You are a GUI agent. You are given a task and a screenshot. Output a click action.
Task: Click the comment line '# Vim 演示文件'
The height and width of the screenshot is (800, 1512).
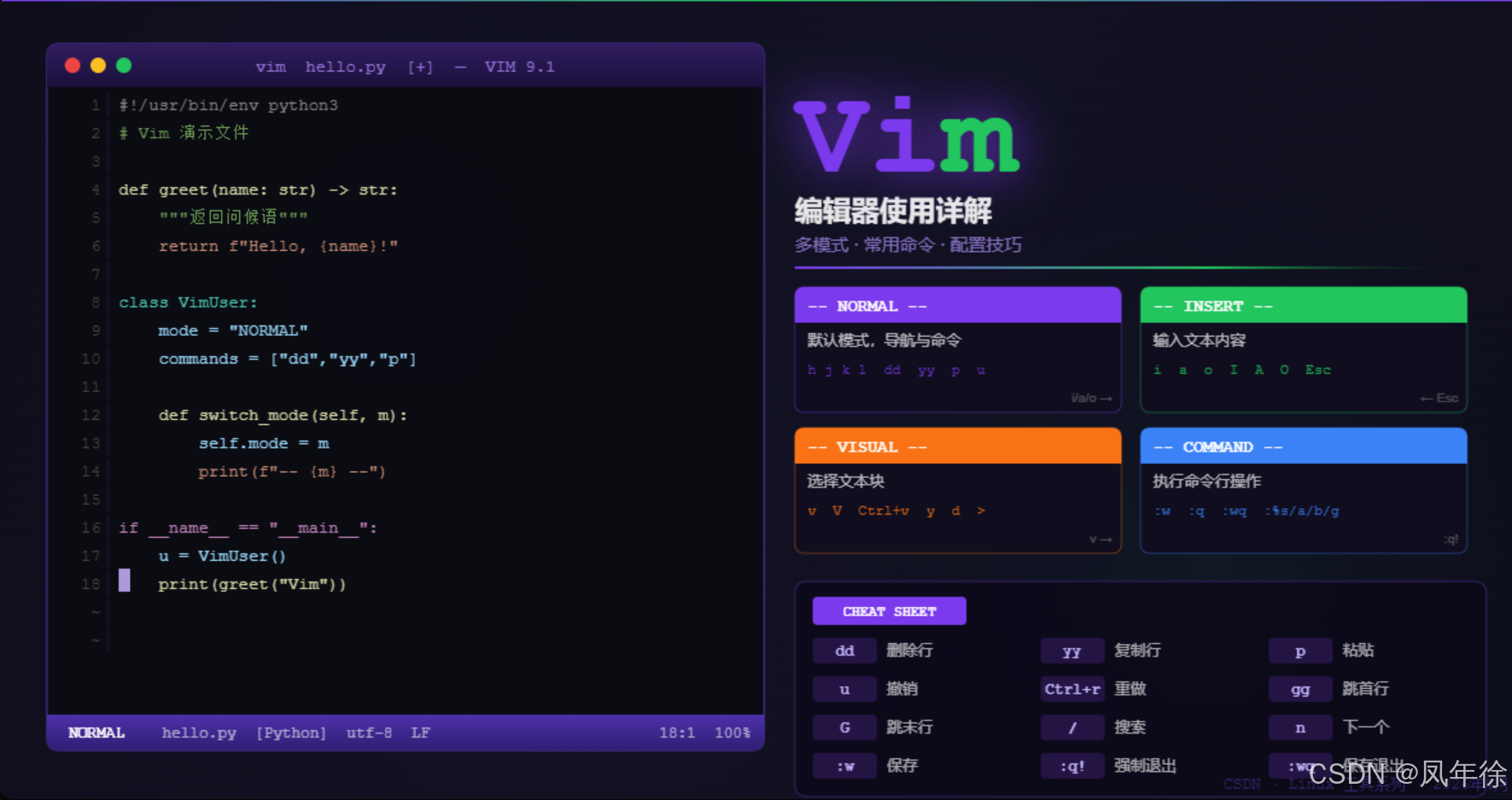click(x=184, y=133)
